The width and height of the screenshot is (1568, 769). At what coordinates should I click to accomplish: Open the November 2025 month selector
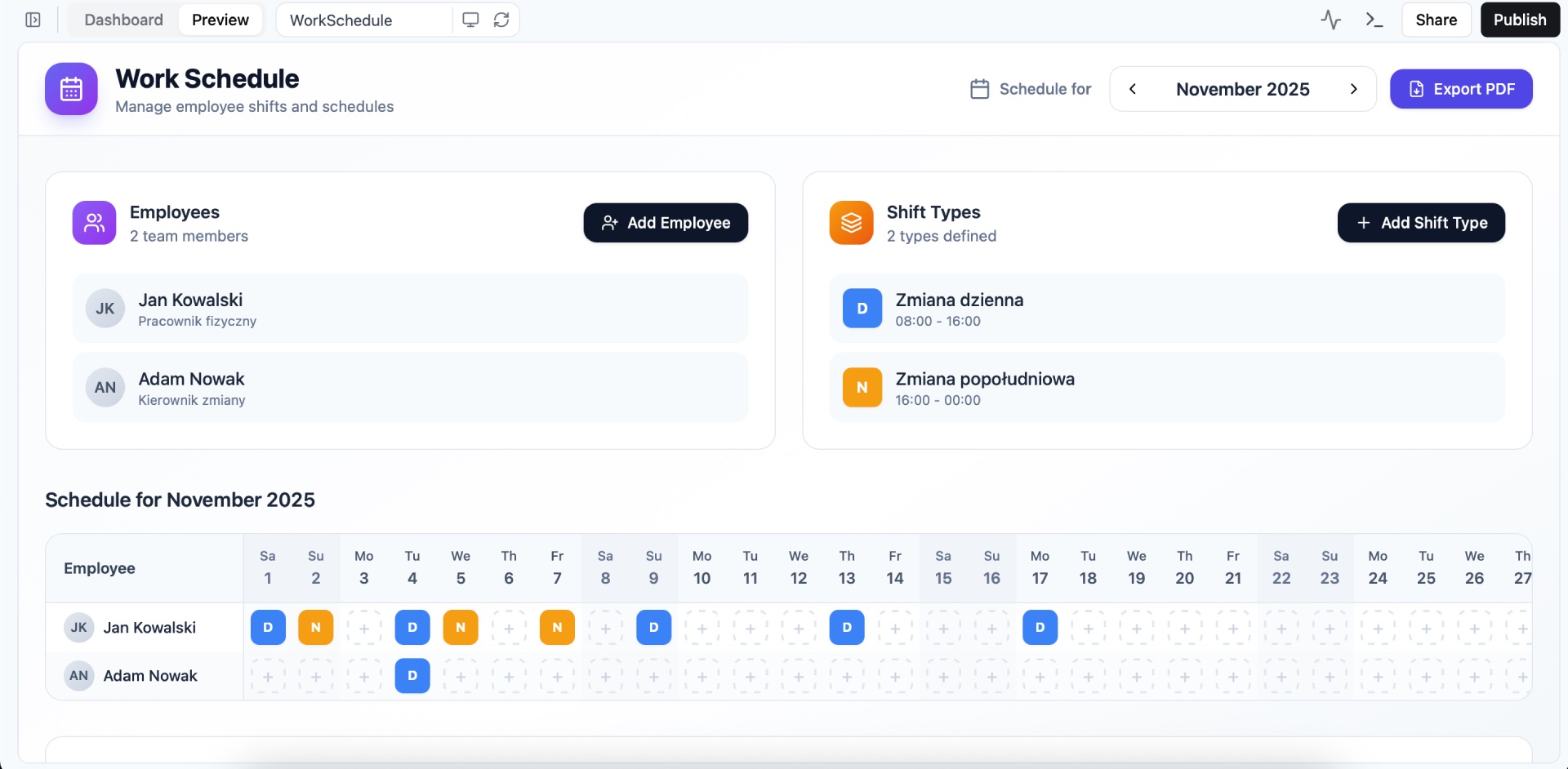point(1242,89)
